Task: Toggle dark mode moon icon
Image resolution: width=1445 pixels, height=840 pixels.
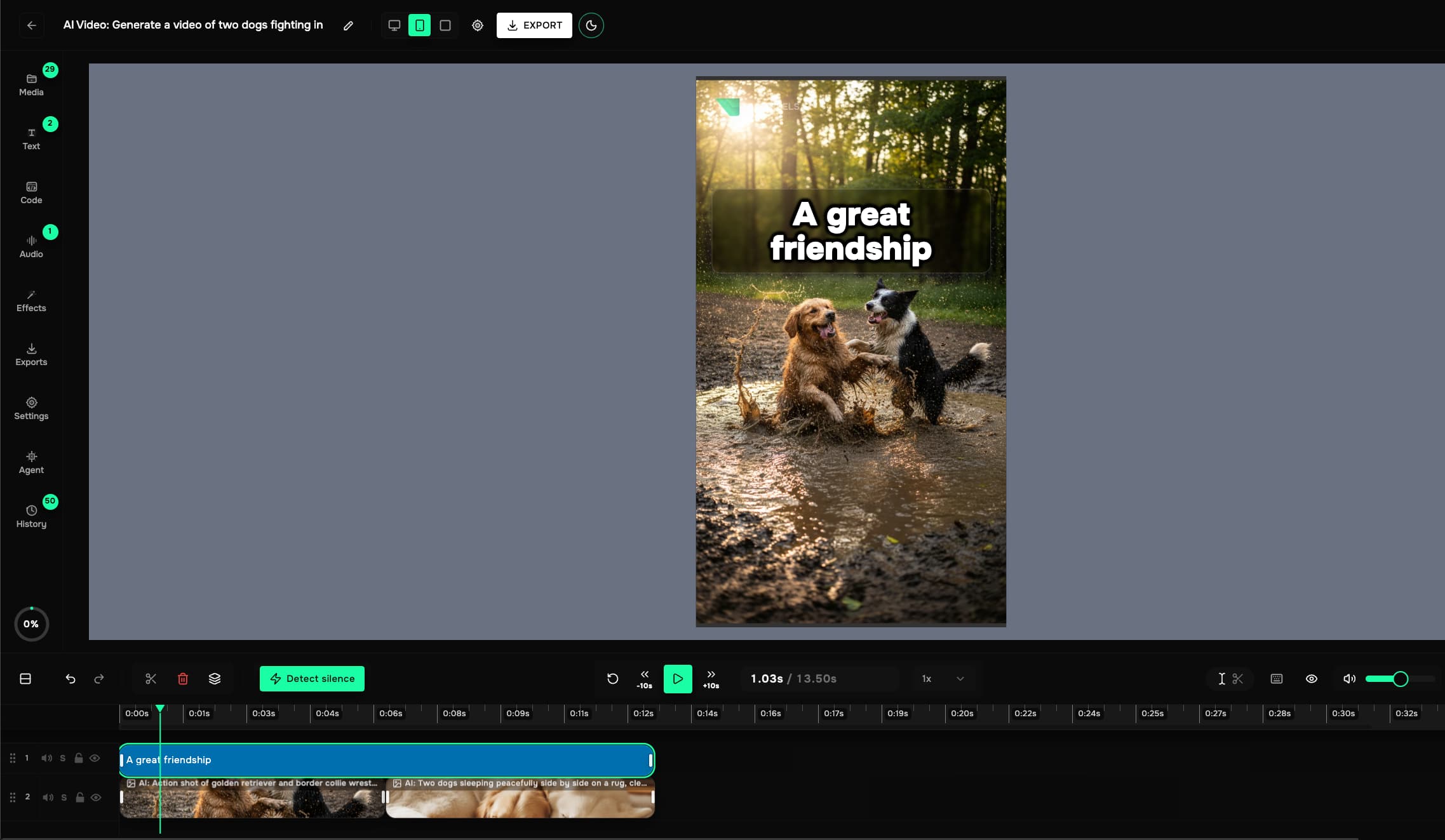Action: (591, 25)
